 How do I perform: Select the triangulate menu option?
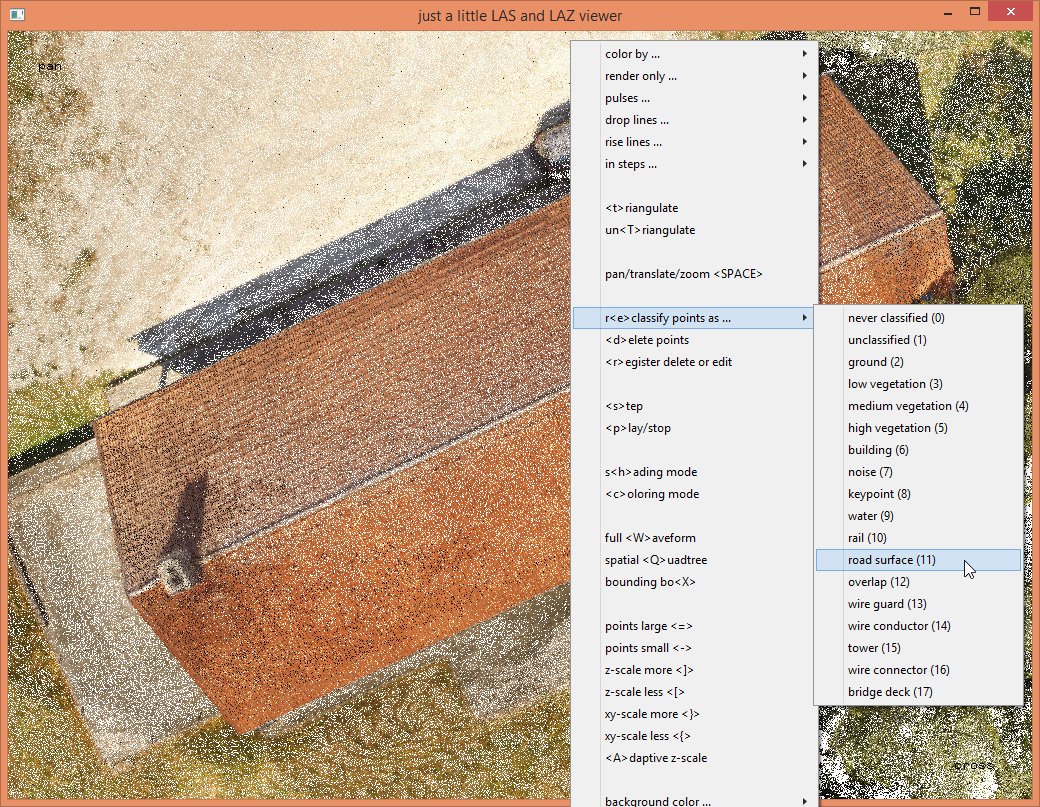click(641, 208)
